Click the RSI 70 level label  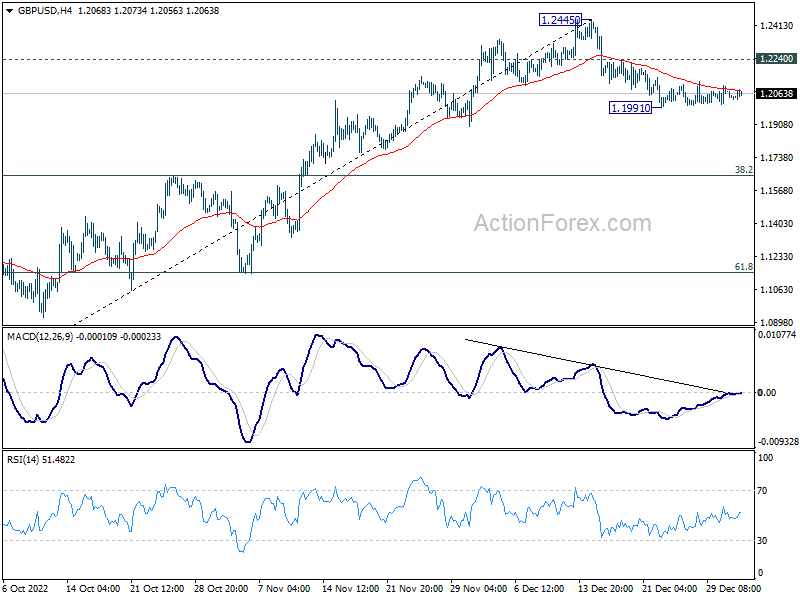762,491
